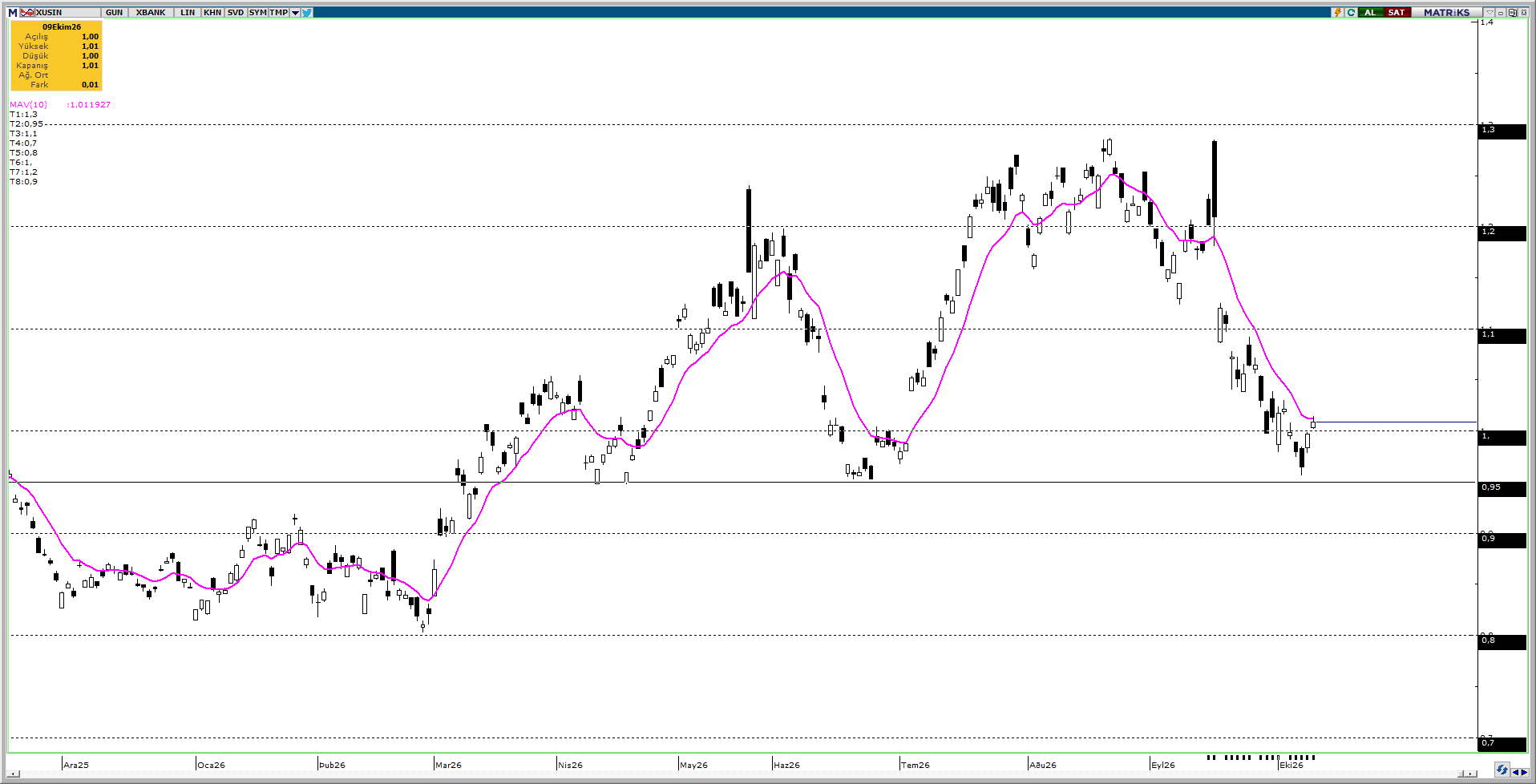Open the chart indicators icon beside XUSIN
The height and width of the screenshot is (784, 1536).
pyautogui.click(x=27, y=13)
